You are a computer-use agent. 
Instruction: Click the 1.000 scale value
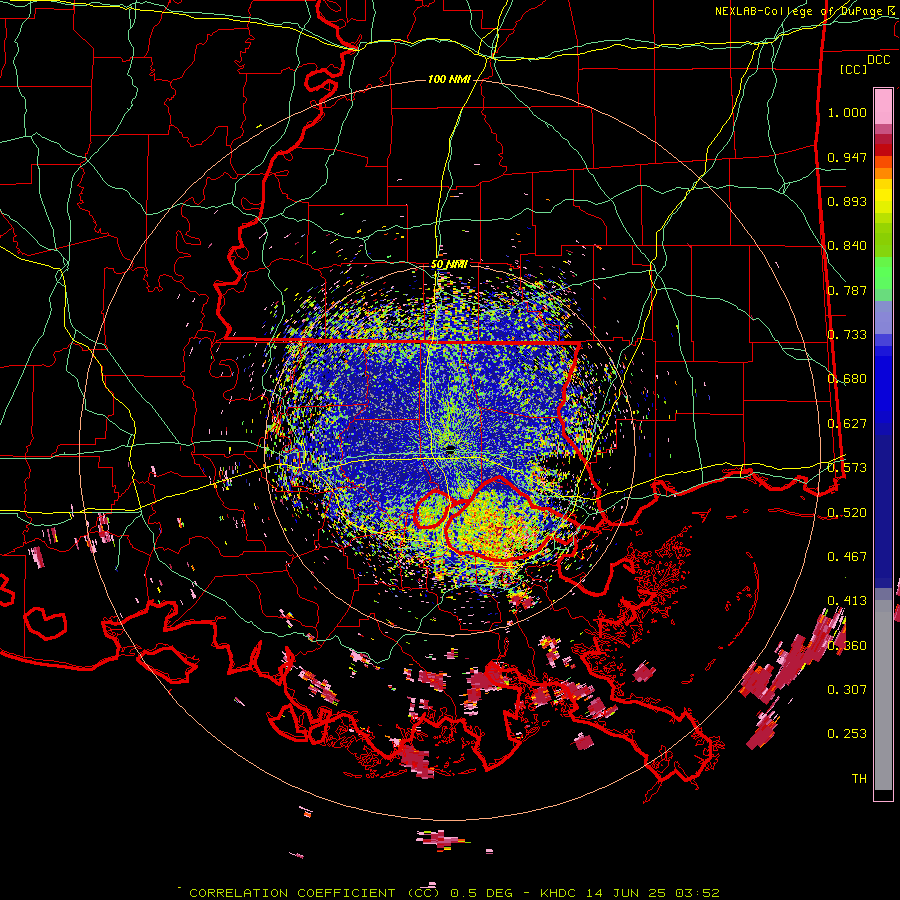point(847,112)
